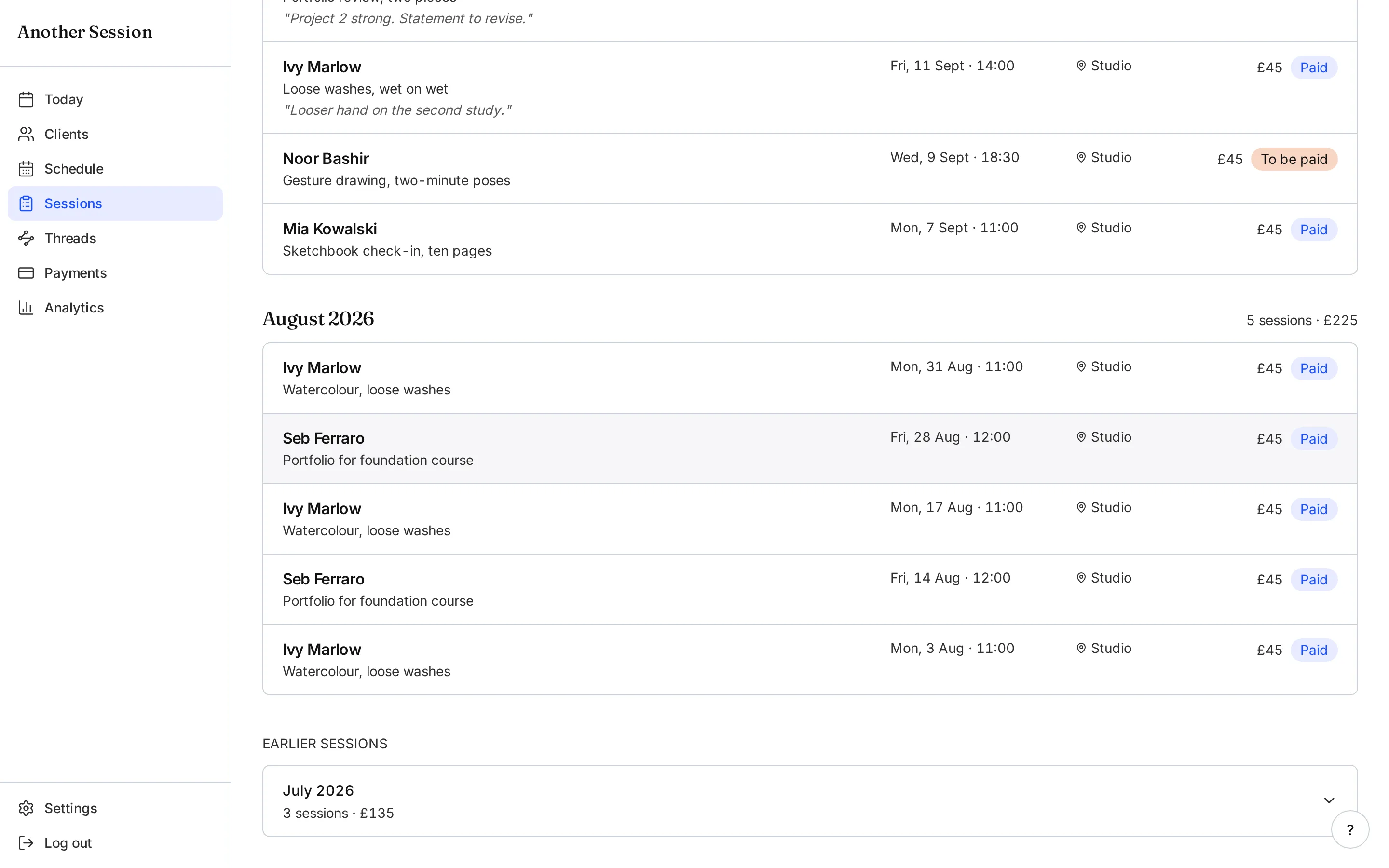Viewport: 1389px width, 868px height.
Task: Open Seb Ferraro session on 28 Aug
Action: [810, 449]
